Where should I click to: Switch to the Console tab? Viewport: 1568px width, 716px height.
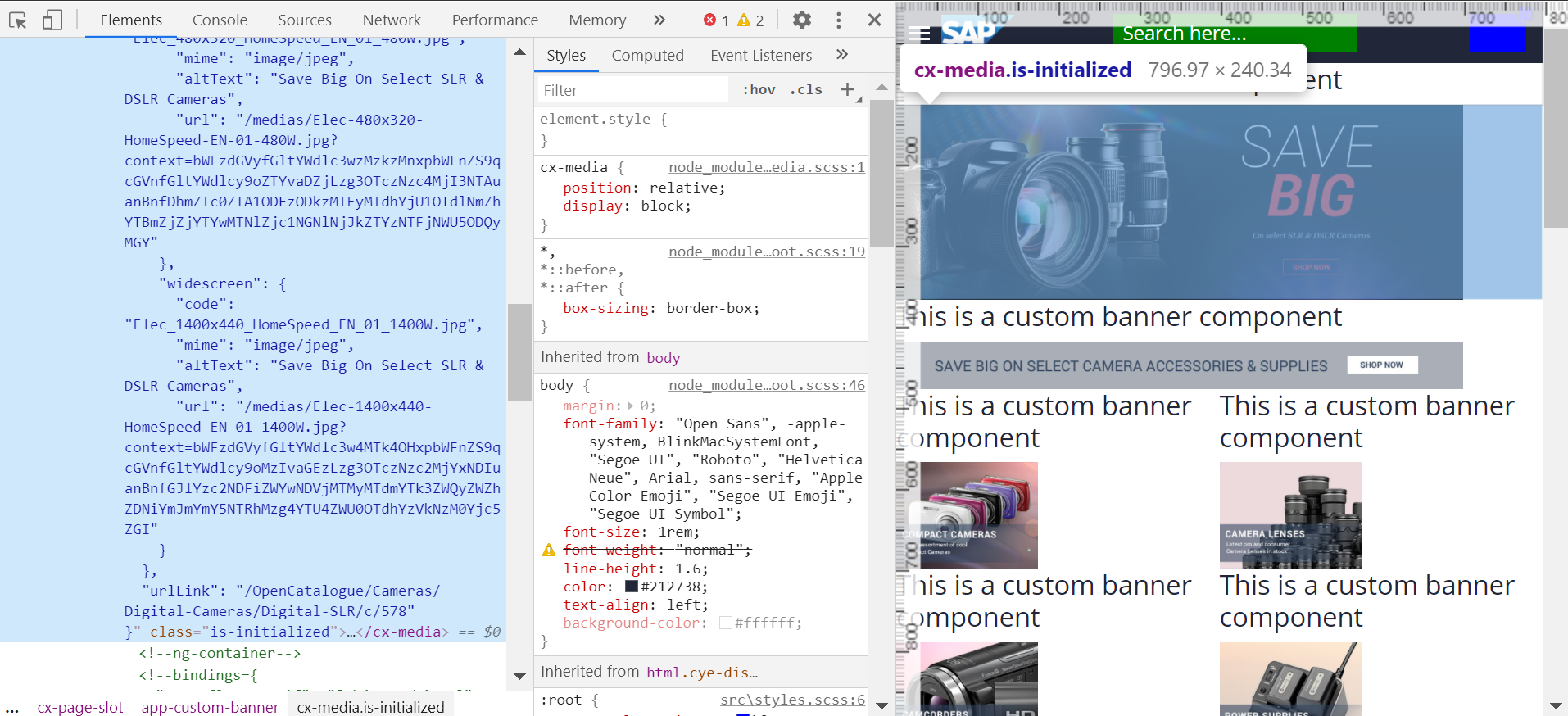pyautogui.click(x=220, y=20)
